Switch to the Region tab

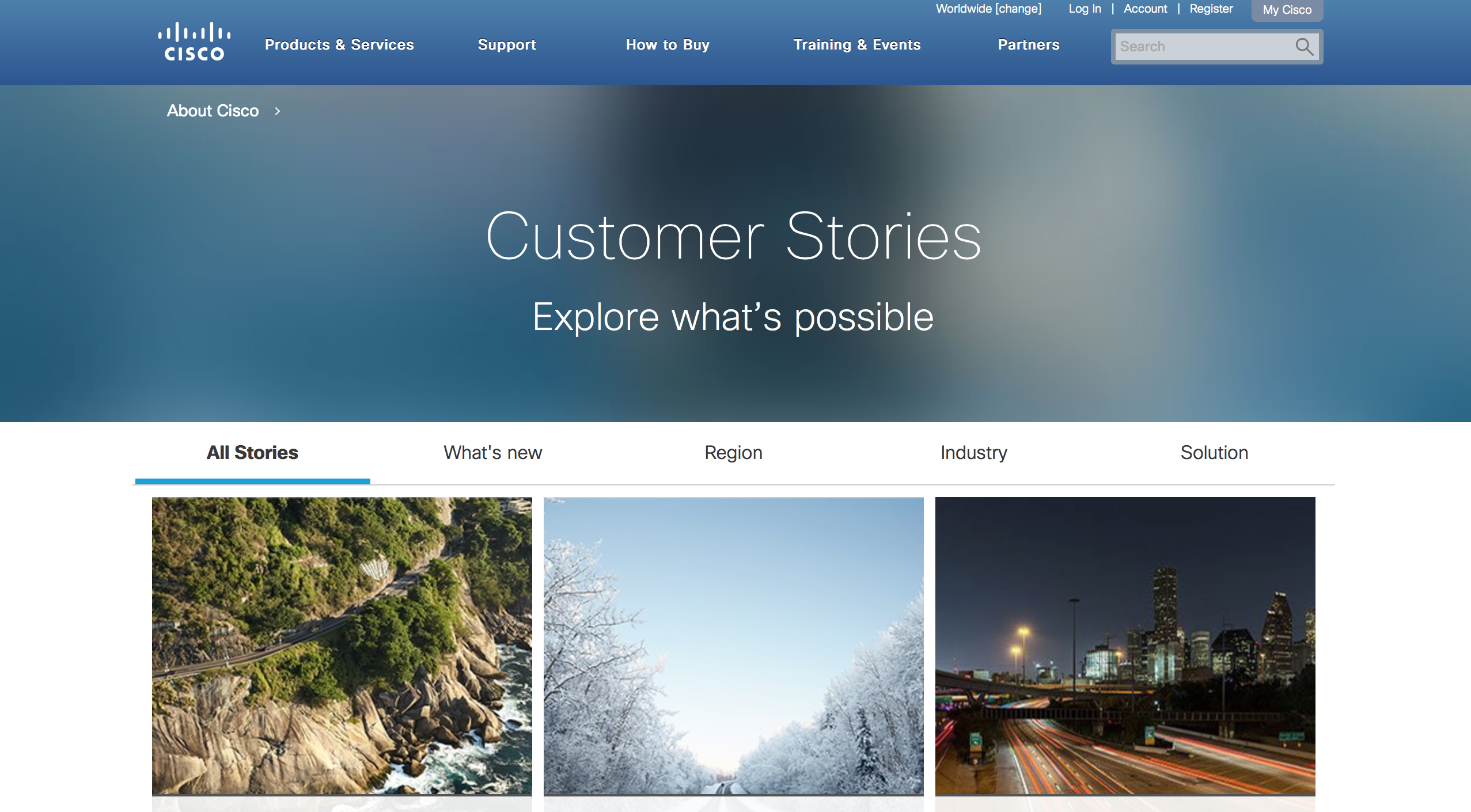pyautogui.click(x=733, y=453)
